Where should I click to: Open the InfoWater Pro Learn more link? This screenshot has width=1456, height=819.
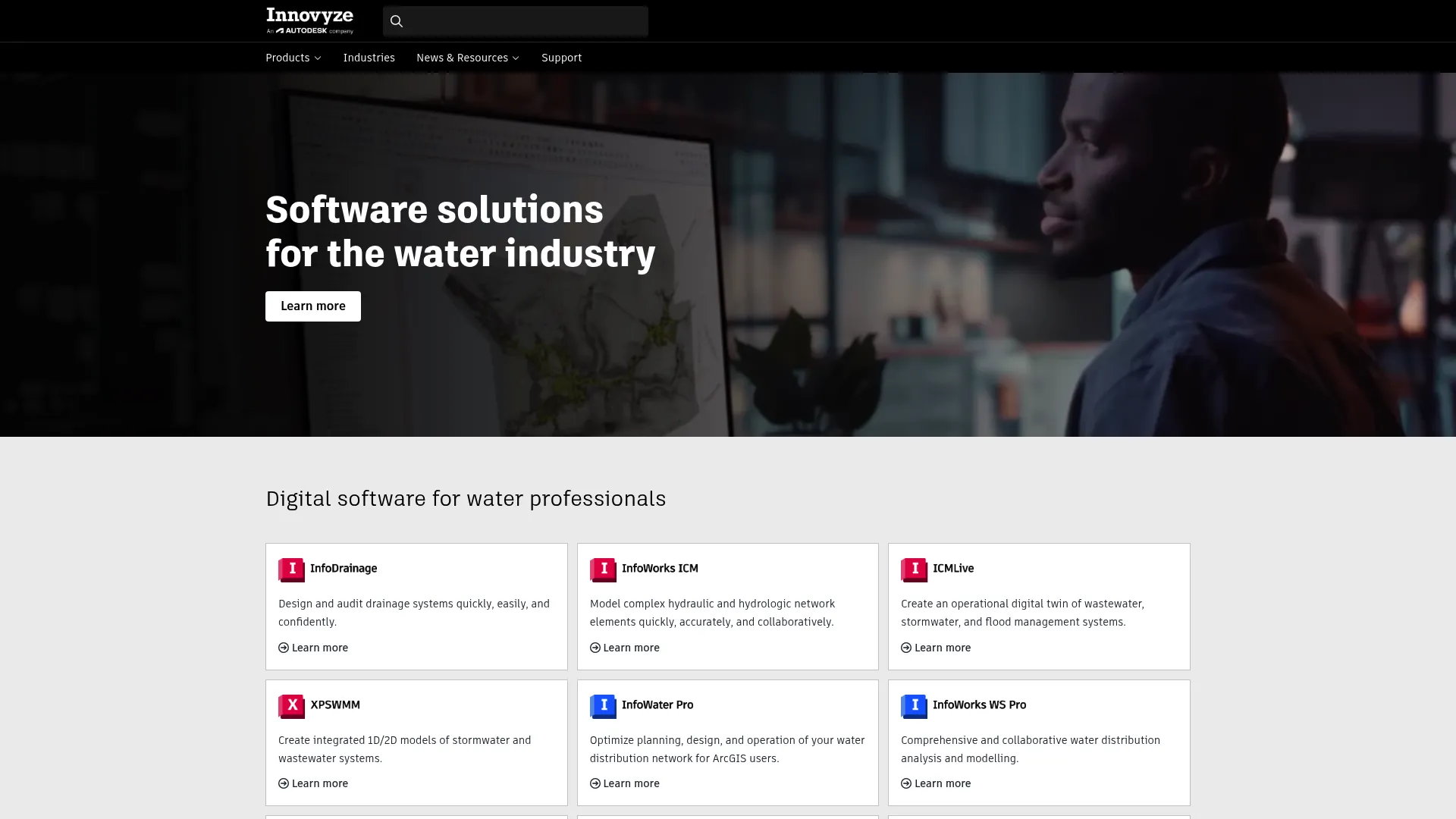click(625, 783)
